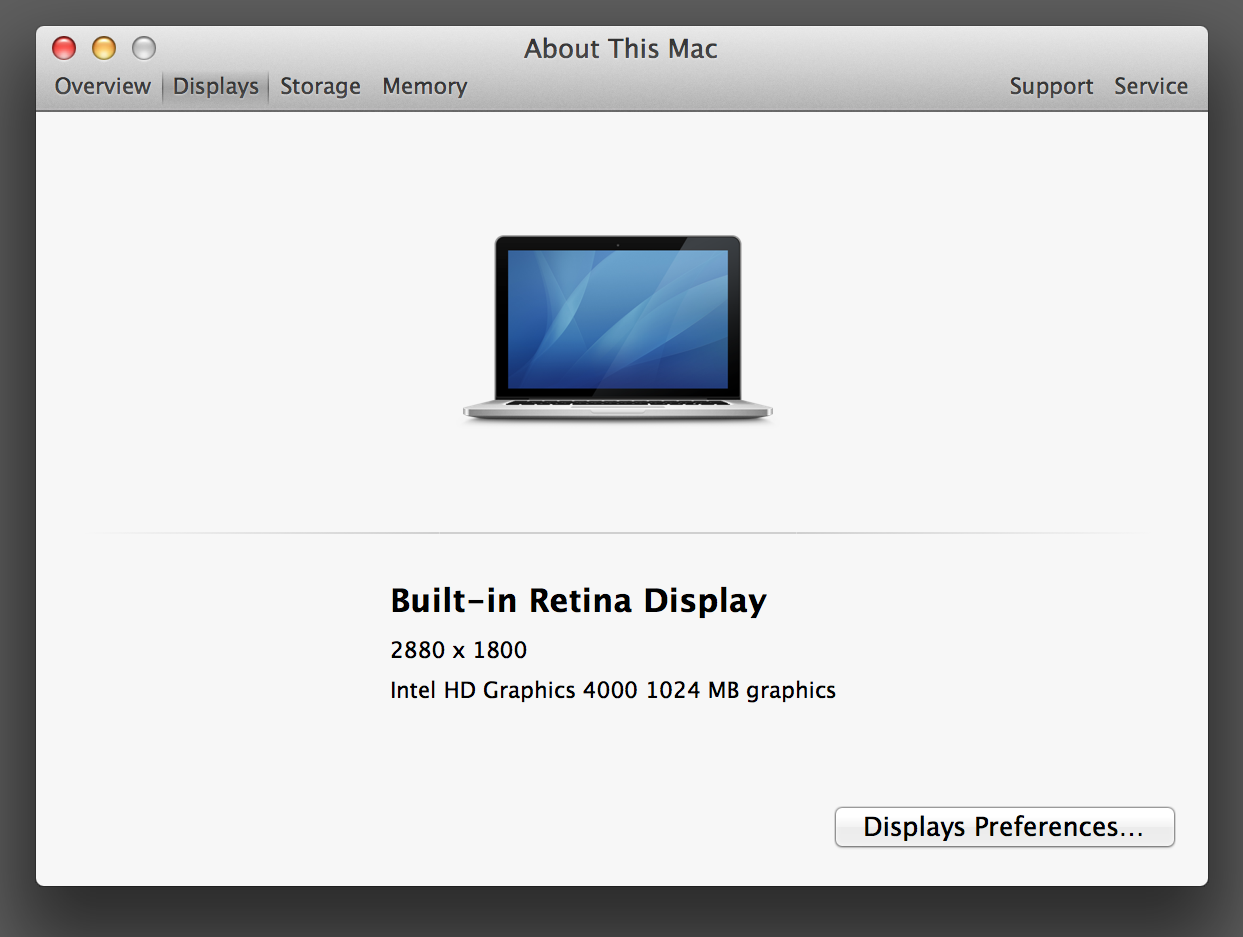Minimize the window with the yellow button
The image size is (1243, 937).
click(104, 47)
